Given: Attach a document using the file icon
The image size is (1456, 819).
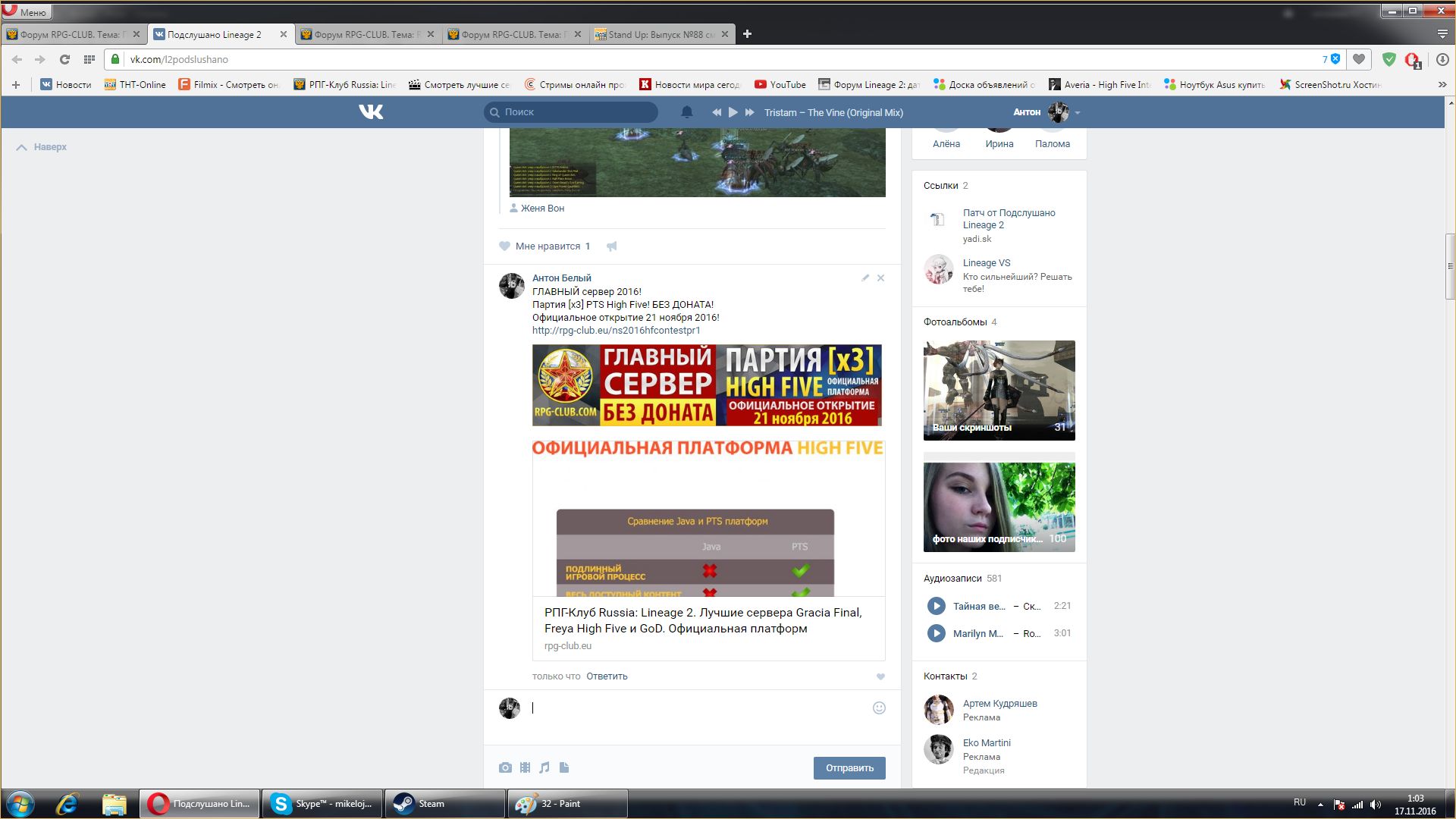Looking at the screenshot, I should 564,767.
